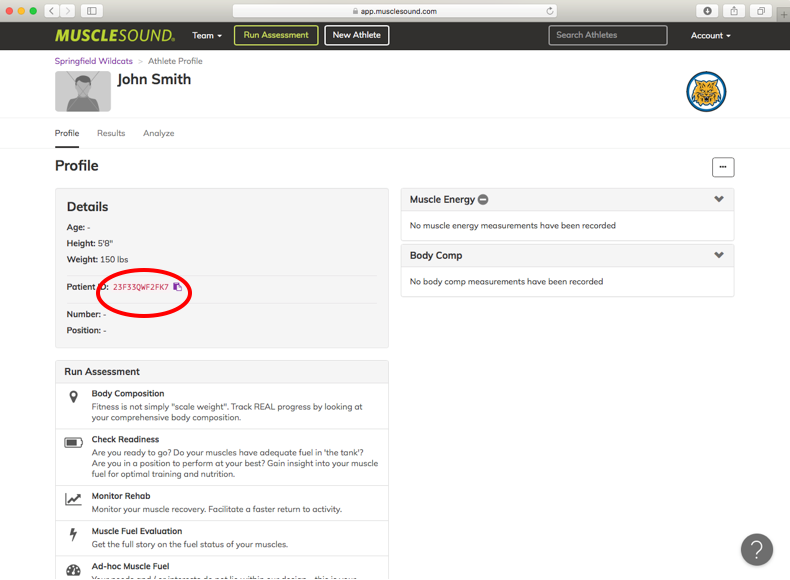Focus the Search Athletes field
The width and height of the screenshot is (790, 580).
tap(608, 35)
